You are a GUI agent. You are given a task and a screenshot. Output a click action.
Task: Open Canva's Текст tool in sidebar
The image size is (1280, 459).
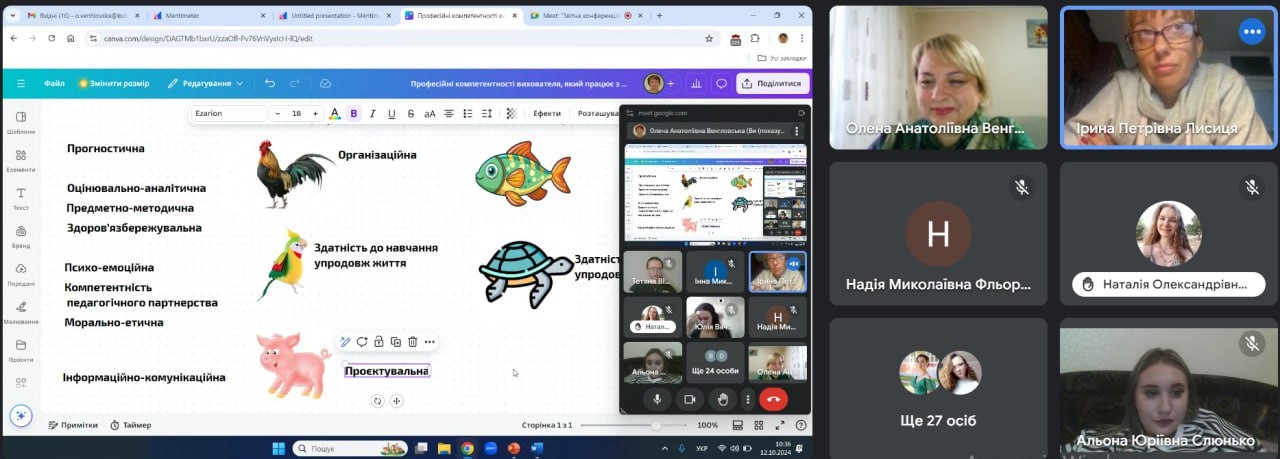(21, 198)
